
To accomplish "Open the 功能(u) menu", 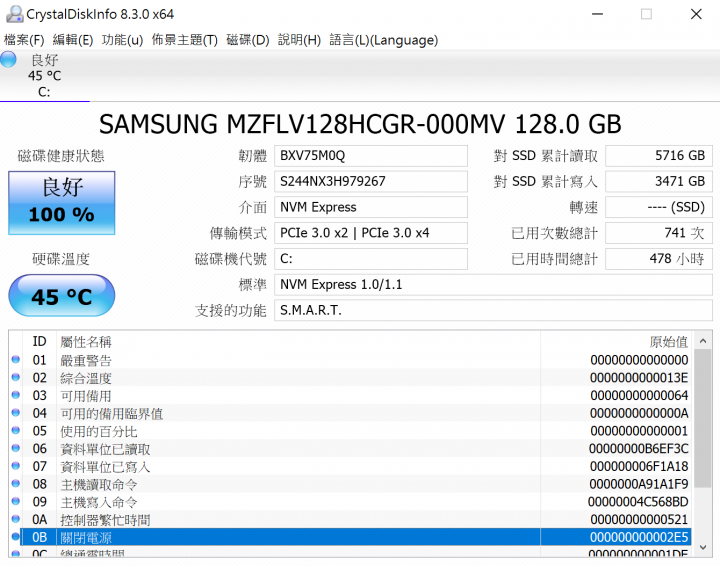I will point(122,40).
